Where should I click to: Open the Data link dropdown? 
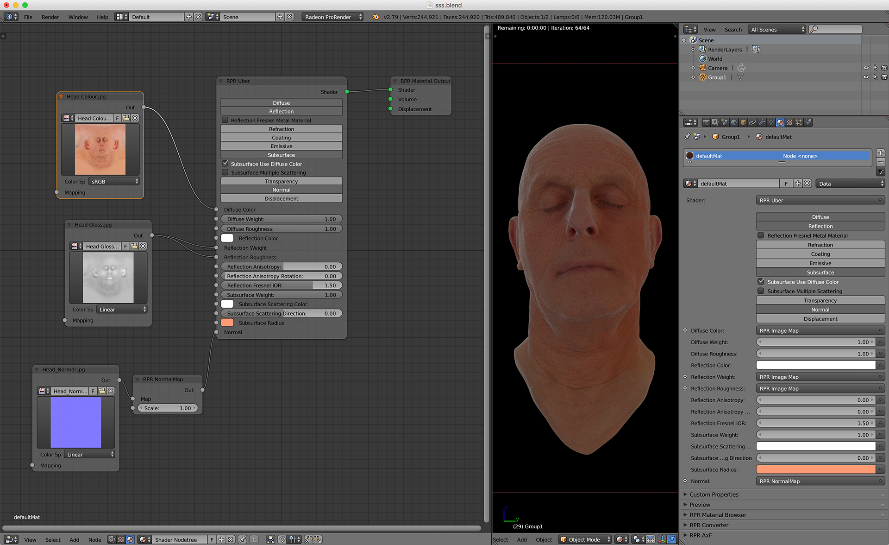coord(850,184)
